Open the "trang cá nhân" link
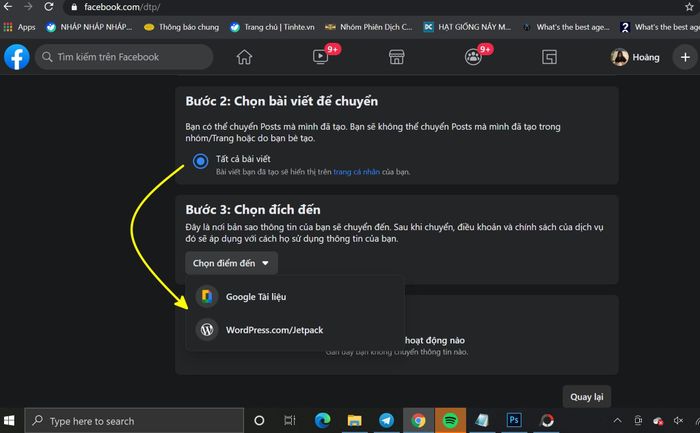Viewport: 700px width, 433px height. (x=356, y=172)
